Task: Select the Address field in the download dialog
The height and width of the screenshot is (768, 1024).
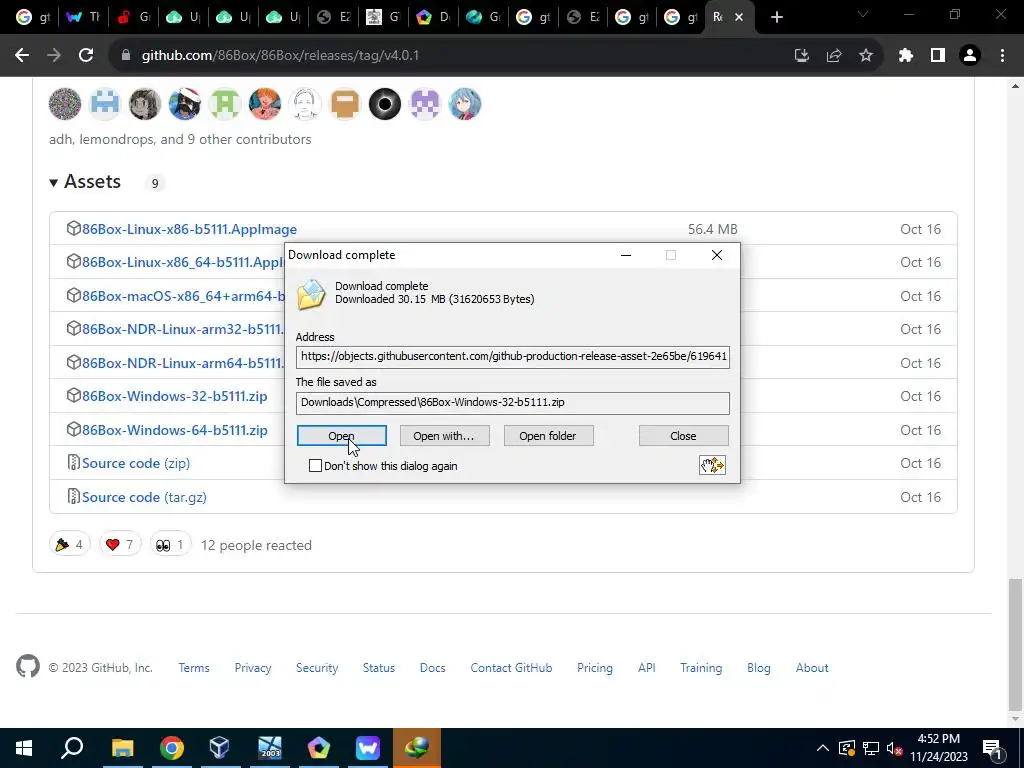Action: point(513,357)
